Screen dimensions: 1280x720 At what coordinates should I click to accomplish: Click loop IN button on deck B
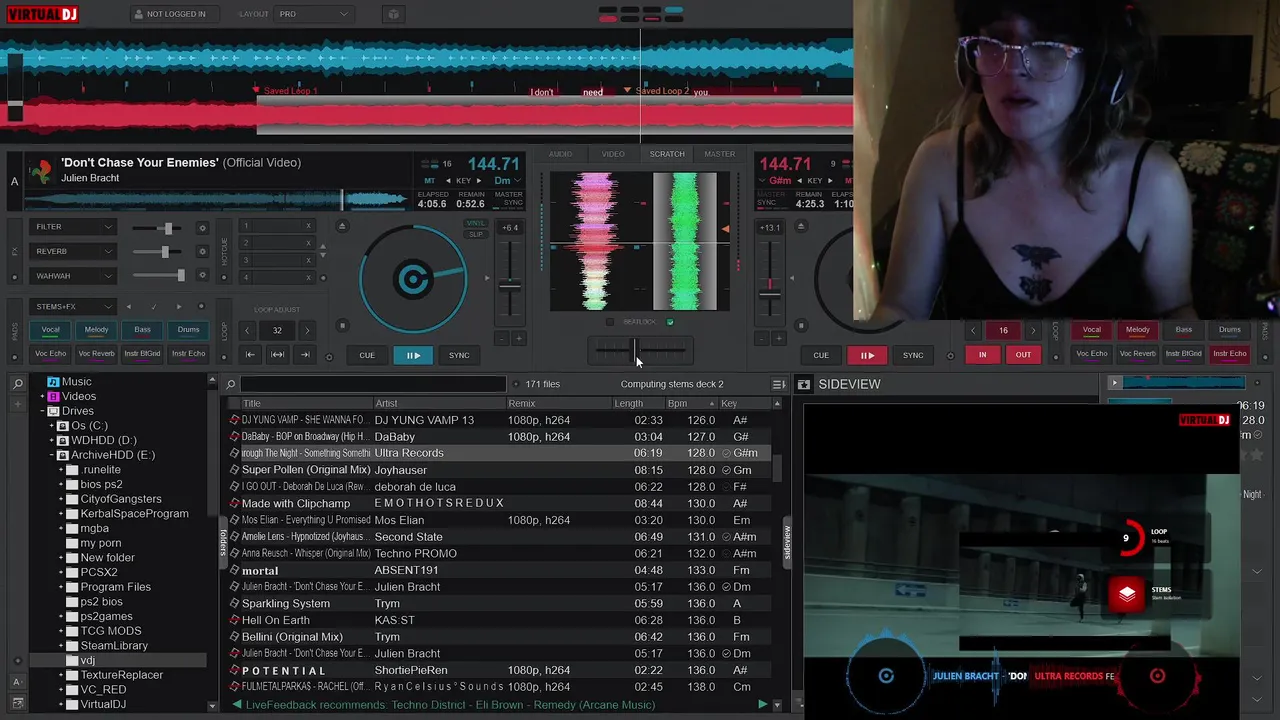click(x=982, y=355)
